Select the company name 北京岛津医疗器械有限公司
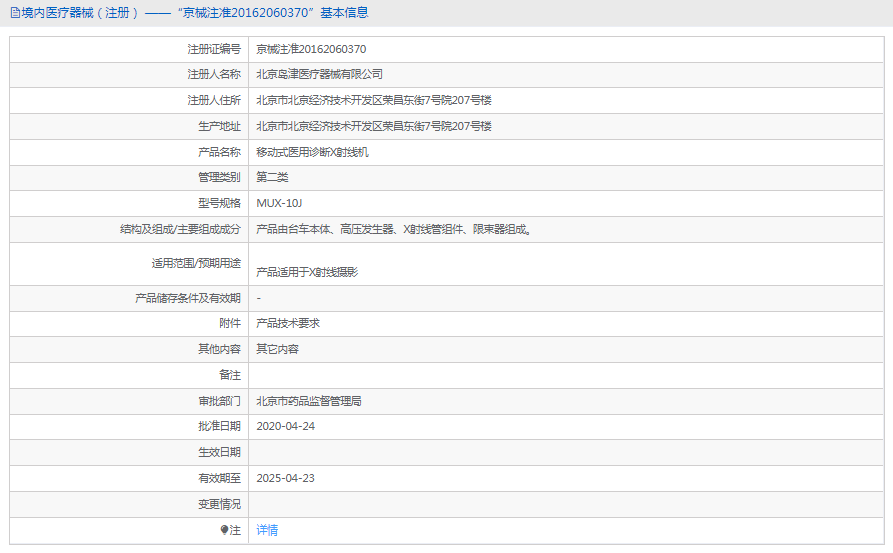This screenshot has height=553, width=893. [319, 74]
